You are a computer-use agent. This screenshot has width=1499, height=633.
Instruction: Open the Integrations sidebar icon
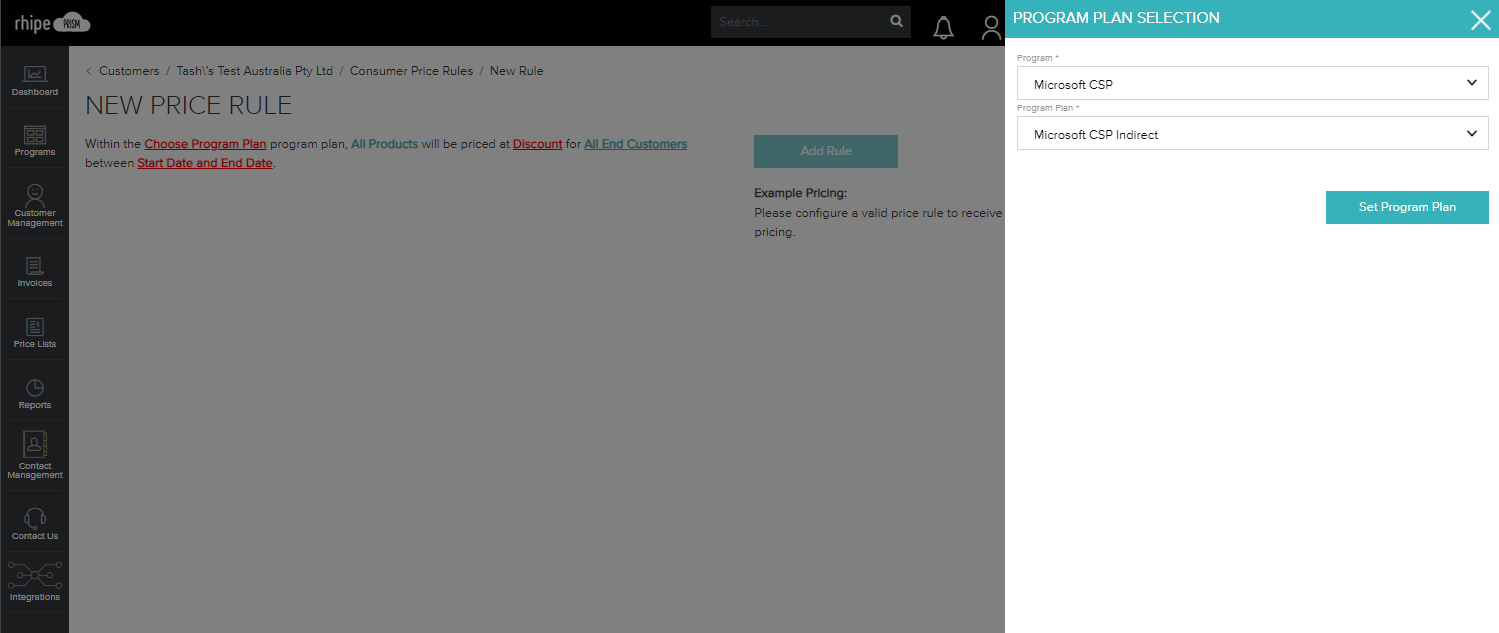tap(35, 581)
